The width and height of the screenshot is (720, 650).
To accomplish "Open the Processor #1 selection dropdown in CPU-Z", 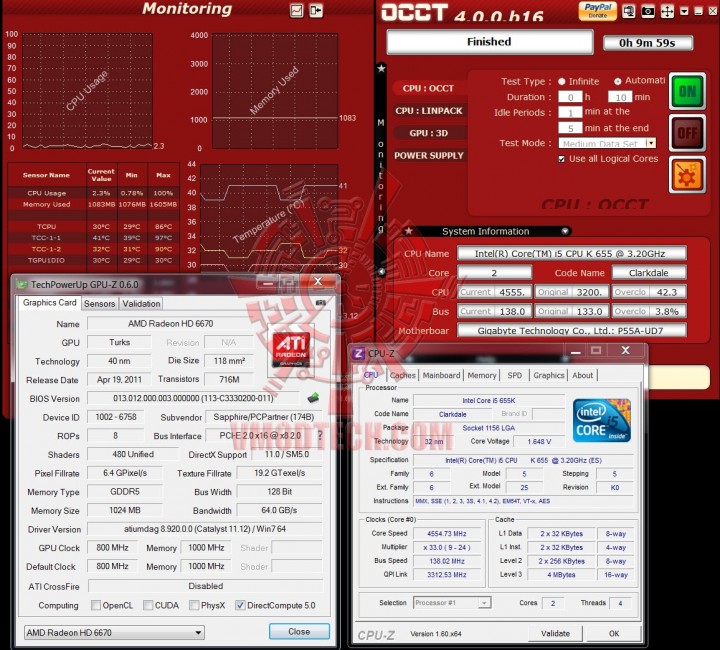I will coord(452,603).
